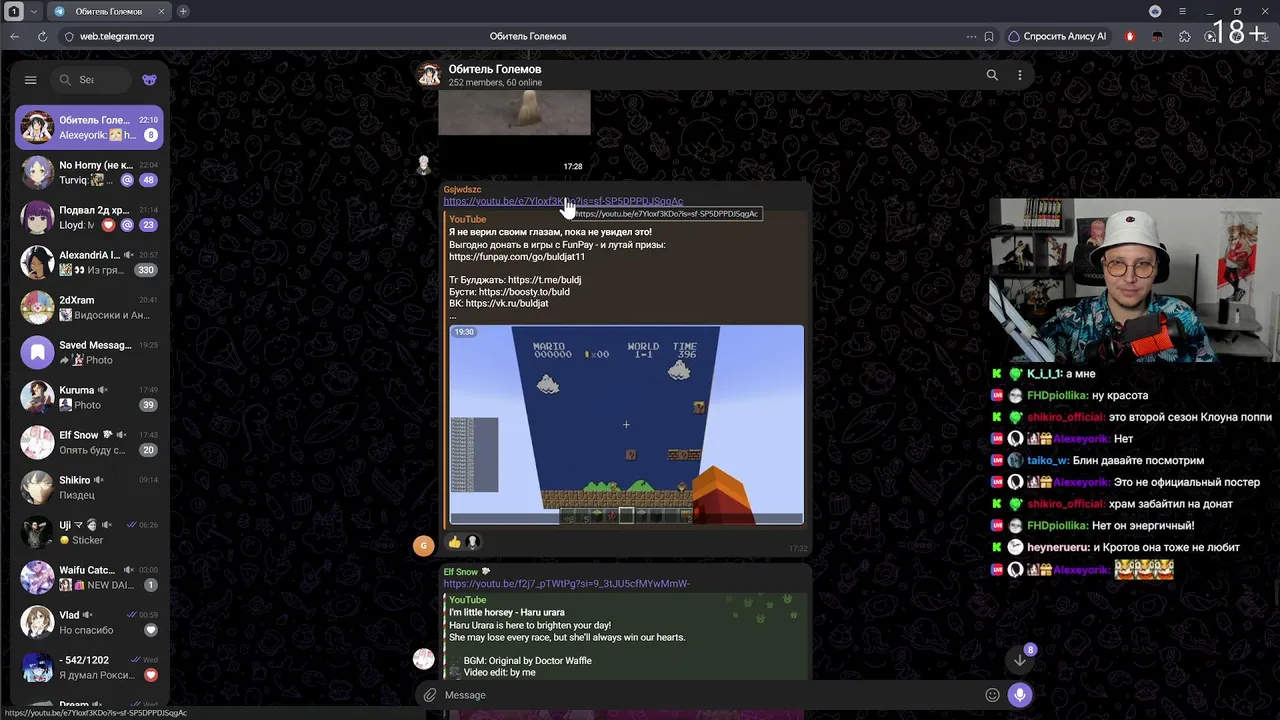
Task: Click the browser profile avatar icon
Action: [x=1155, y=11]
